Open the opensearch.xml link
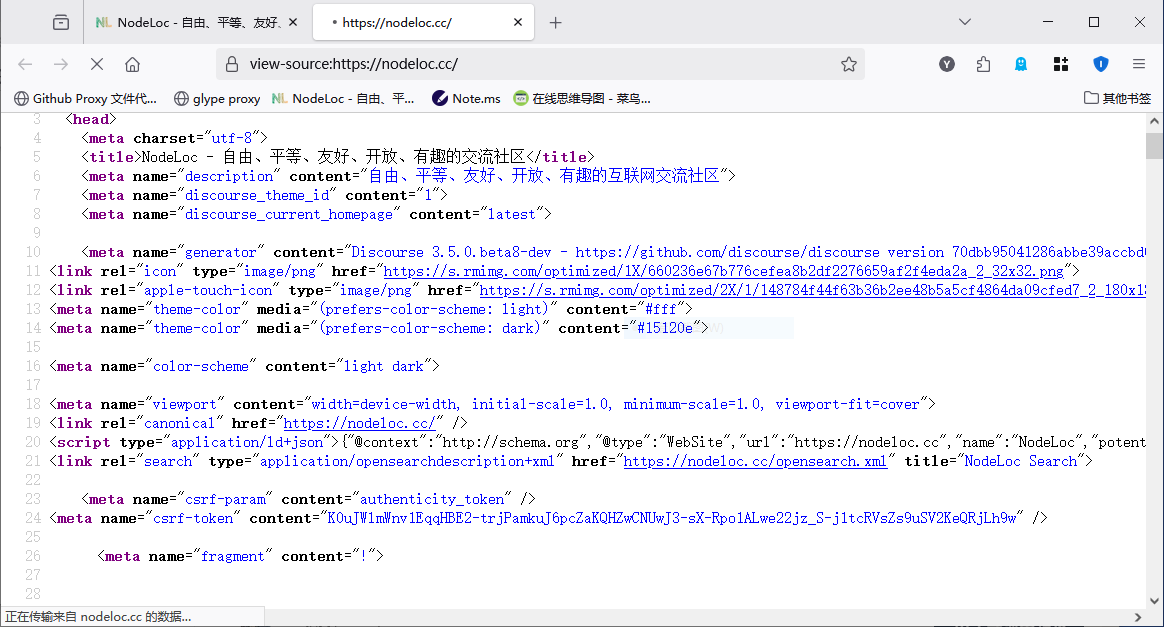1164x627 pixels. point(755,462)
